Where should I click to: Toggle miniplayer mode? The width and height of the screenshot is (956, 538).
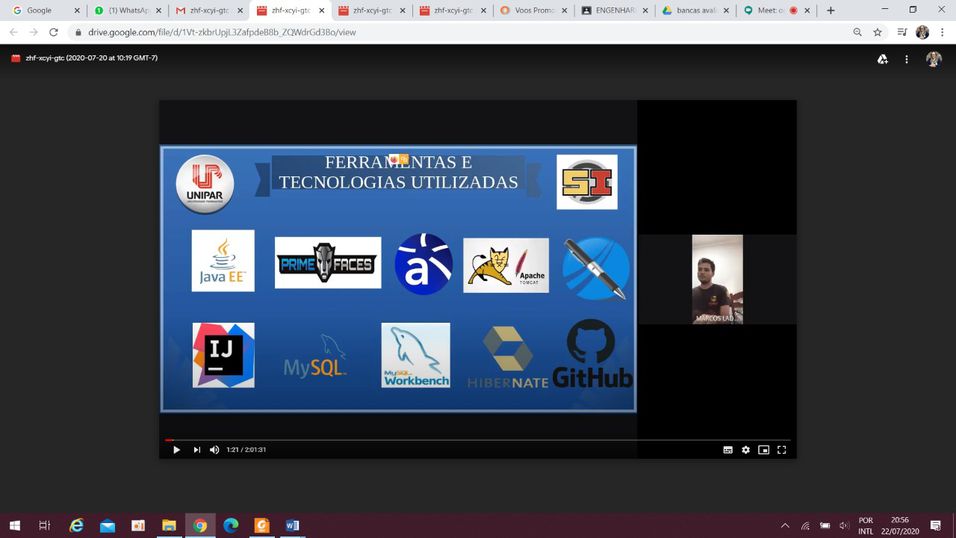click(x=763, y=450)
